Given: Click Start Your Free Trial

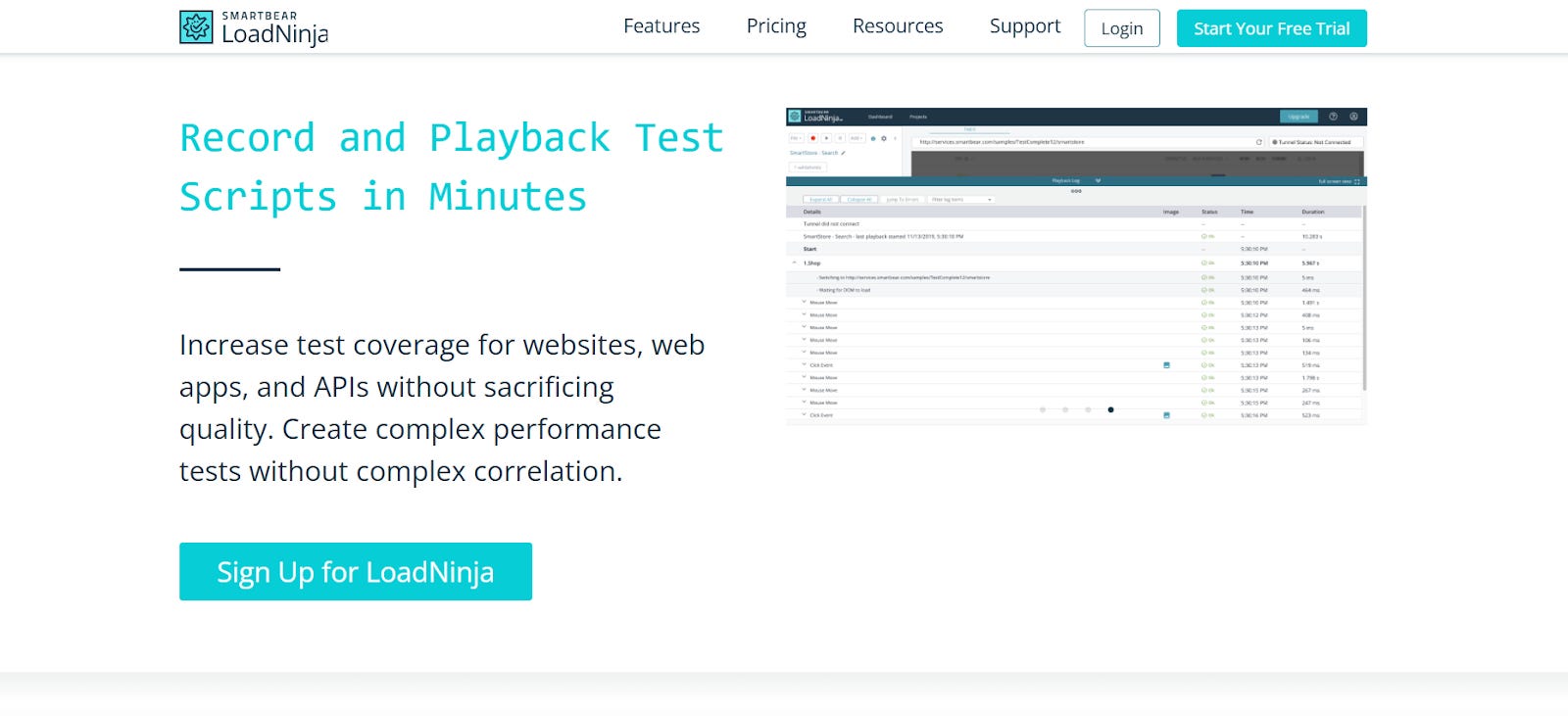Looking at the screenshot, I should 1272,28.
